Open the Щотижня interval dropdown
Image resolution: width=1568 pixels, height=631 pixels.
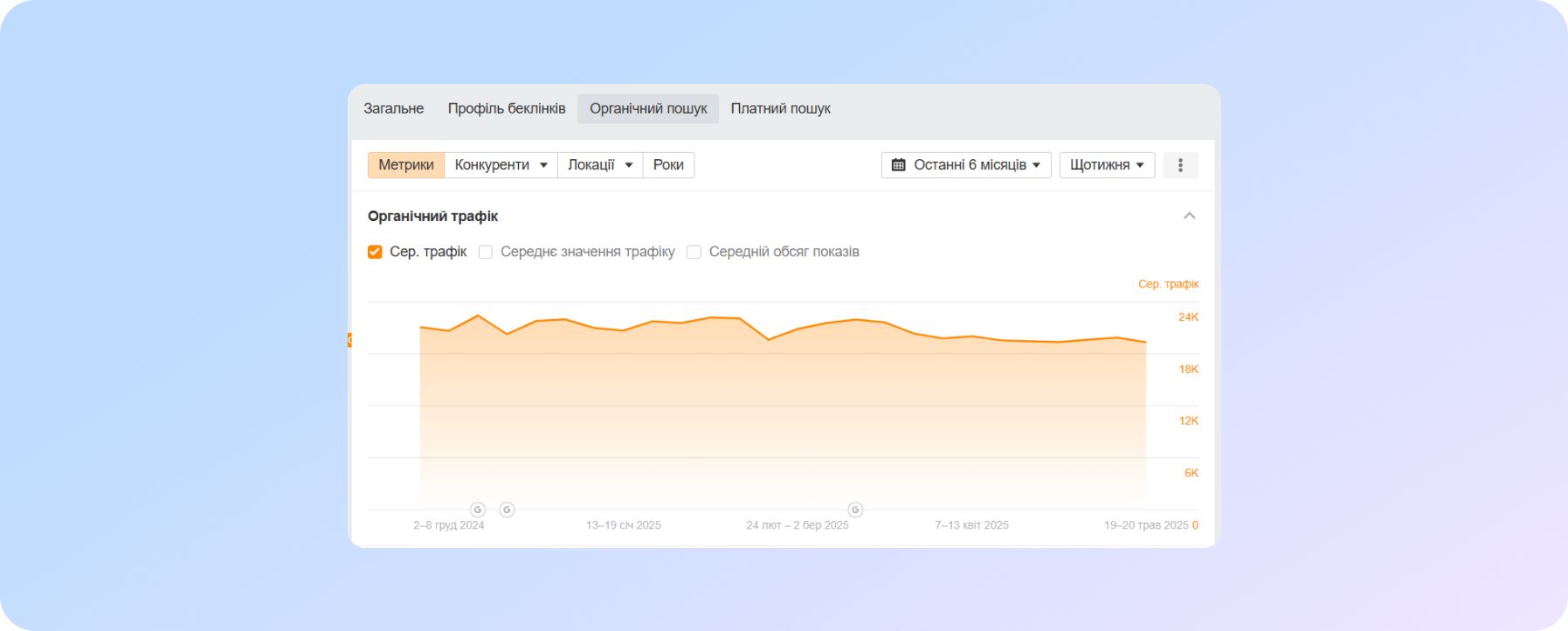[1106, 165]
